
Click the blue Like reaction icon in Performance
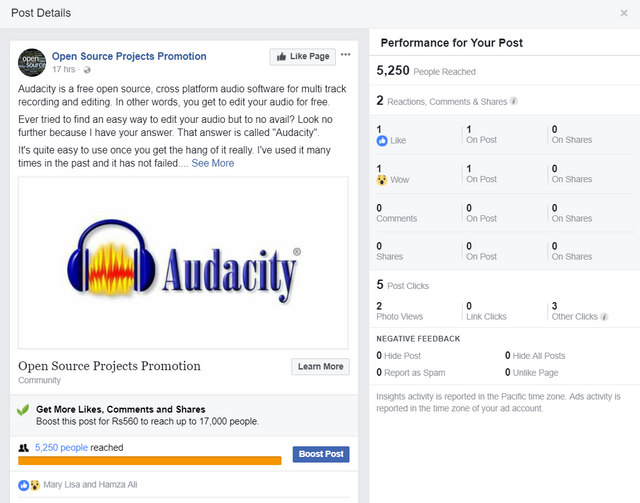(382, 142)
